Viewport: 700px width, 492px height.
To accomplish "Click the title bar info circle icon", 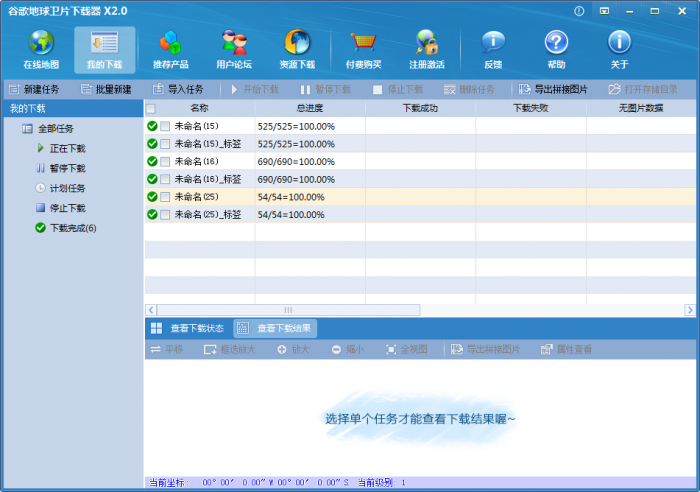I will [579, 11].
